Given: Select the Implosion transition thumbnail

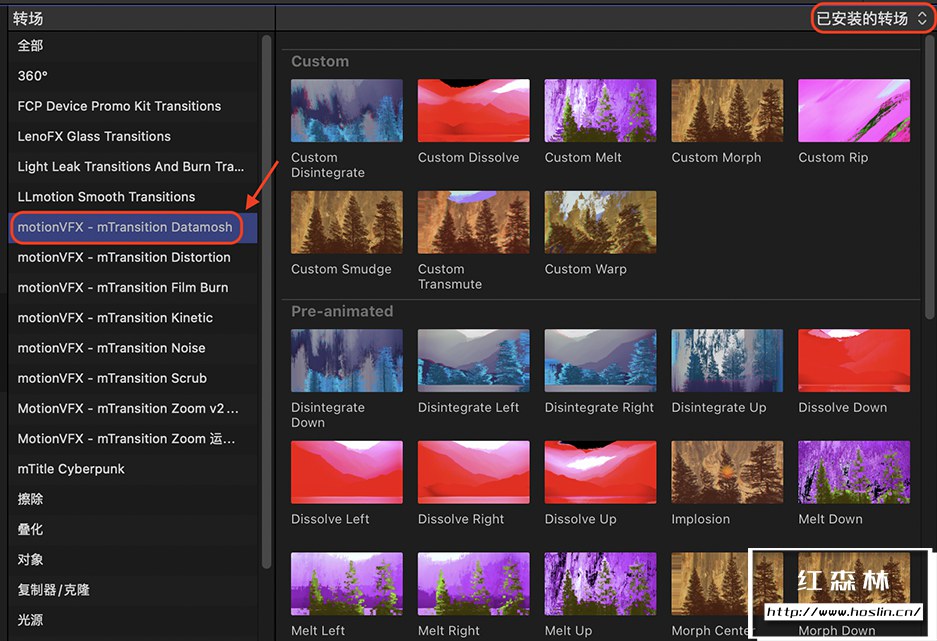Looking at the screenshot, I should pos(727,472).
